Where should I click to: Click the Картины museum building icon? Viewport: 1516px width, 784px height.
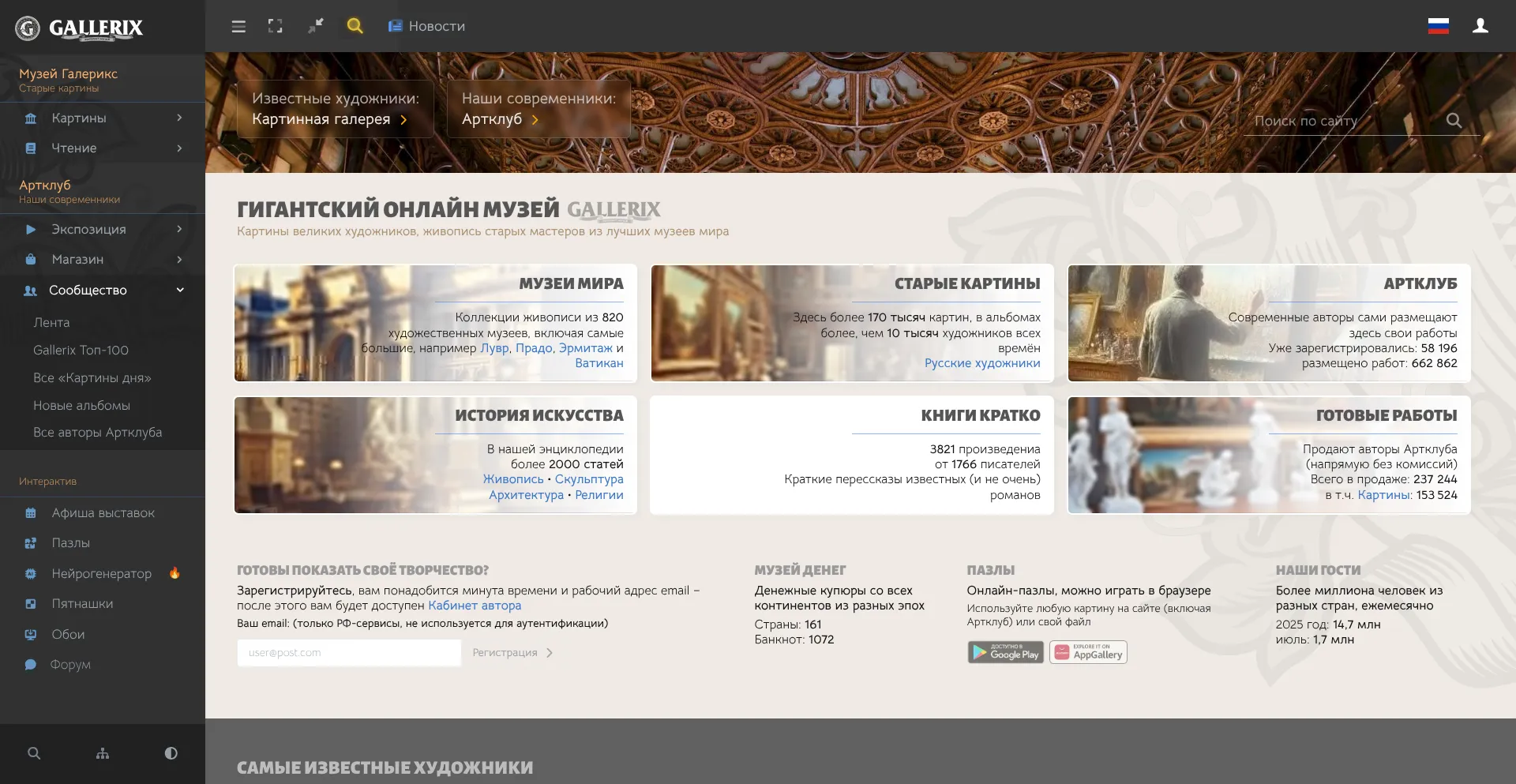[x=31, y=118]
